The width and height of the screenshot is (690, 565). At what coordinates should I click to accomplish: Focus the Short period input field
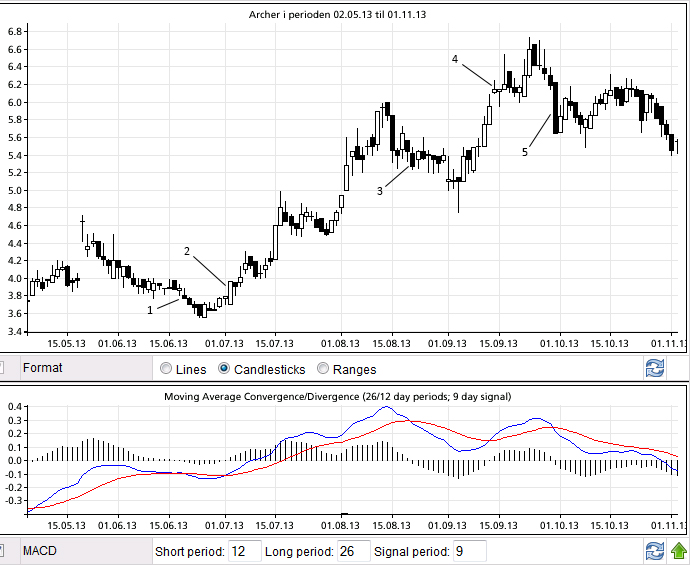[x=243, y=551]
